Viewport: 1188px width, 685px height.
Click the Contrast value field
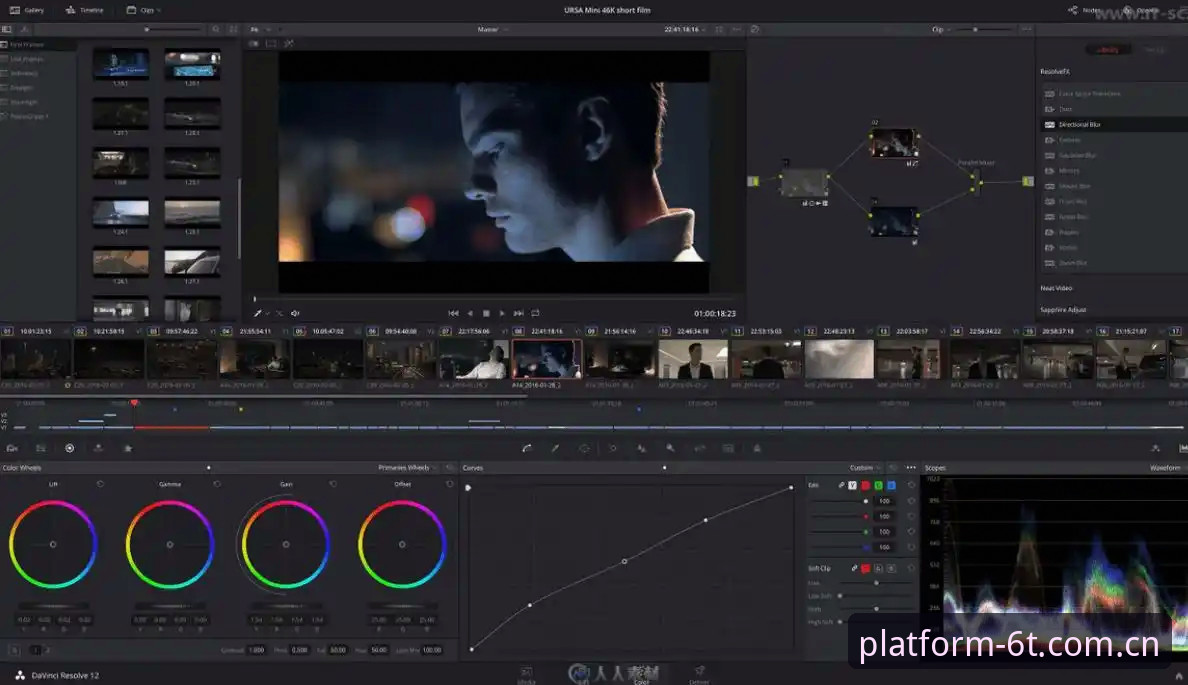pyautogui.click(x=257, y=650)
